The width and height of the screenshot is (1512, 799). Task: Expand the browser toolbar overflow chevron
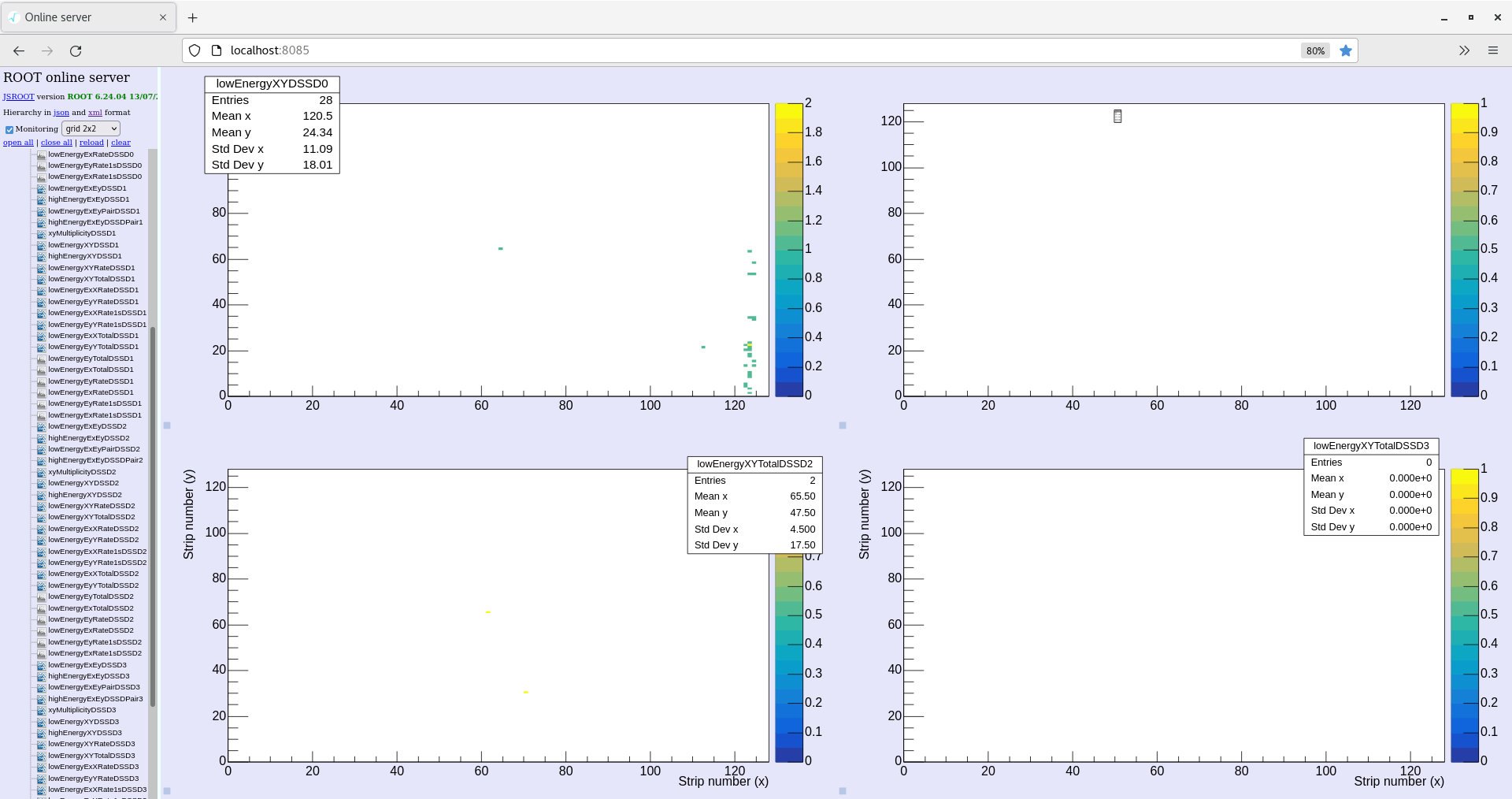click(1464, 50)
